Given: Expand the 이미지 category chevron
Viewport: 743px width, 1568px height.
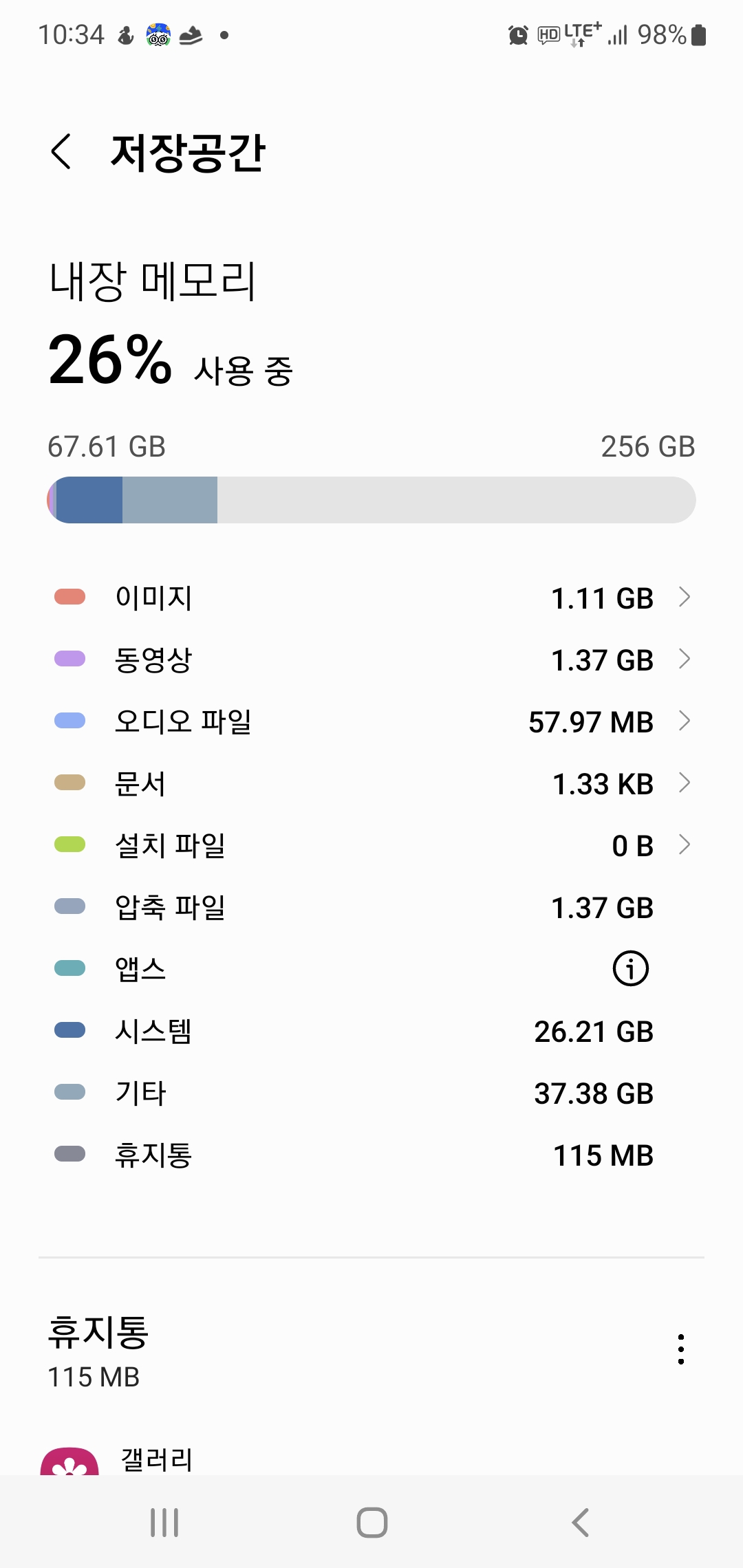Looking at the screenshot, I should pos(684,597).
